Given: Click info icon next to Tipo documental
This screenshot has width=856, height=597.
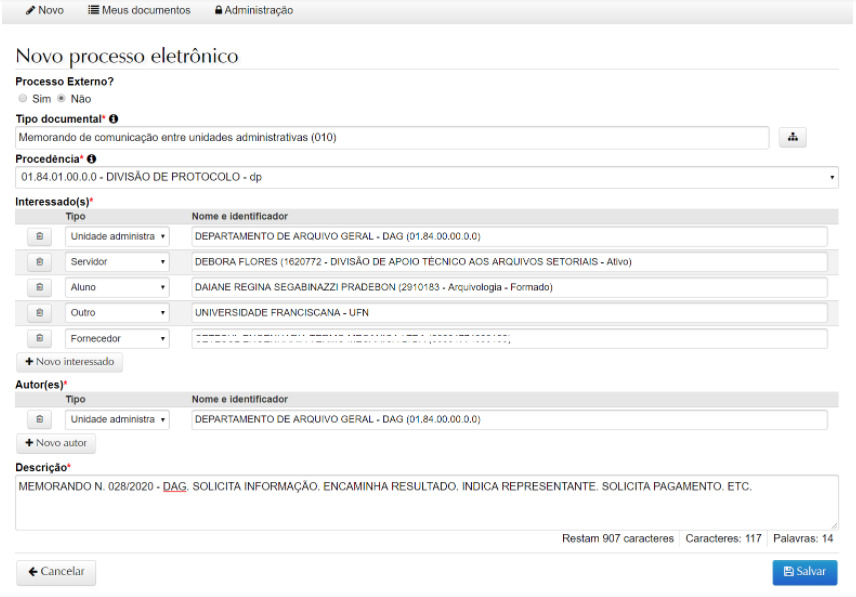Looking at the screenshot, I should pyautogui.click(x=113, y=120).
